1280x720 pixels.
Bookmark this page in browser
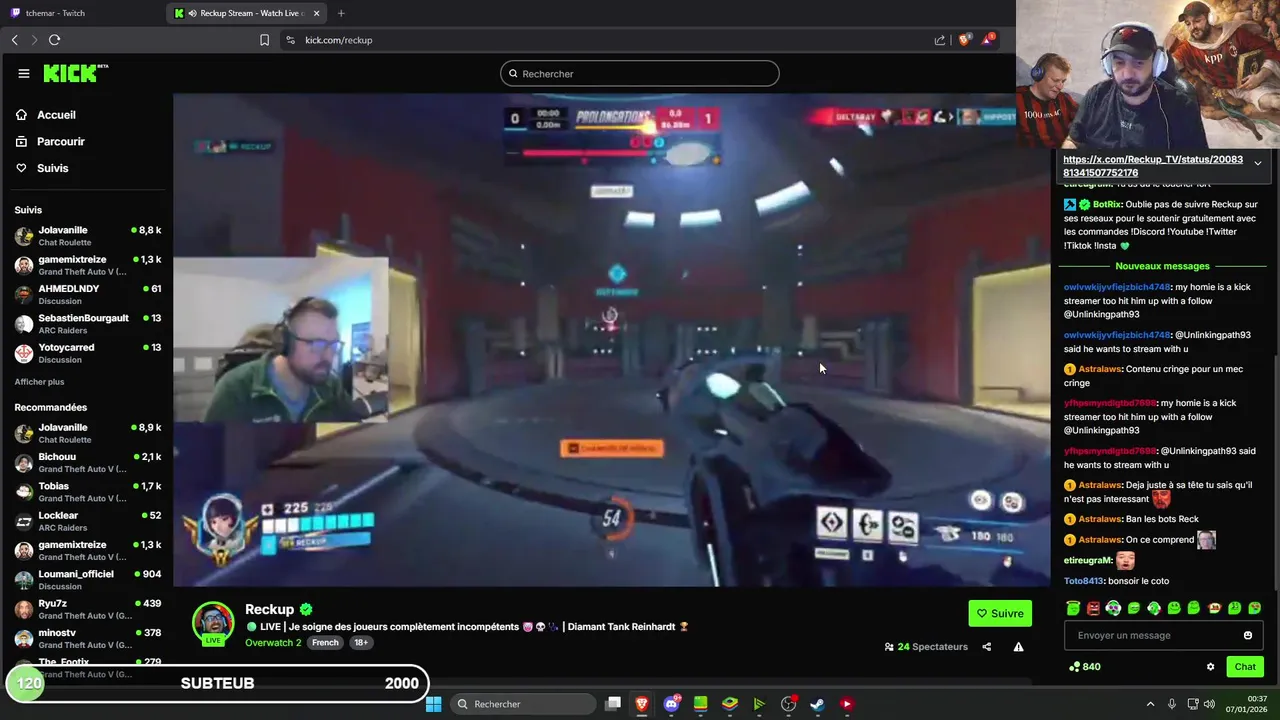pyautogui.click(x=264, y=40)
